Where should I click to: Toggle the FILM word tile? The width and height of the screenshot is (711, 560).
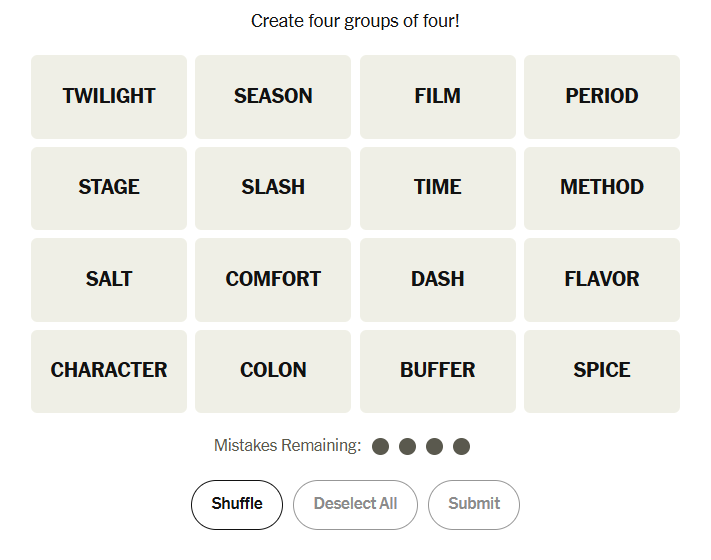pyautogui.click(x=438, y=97)
